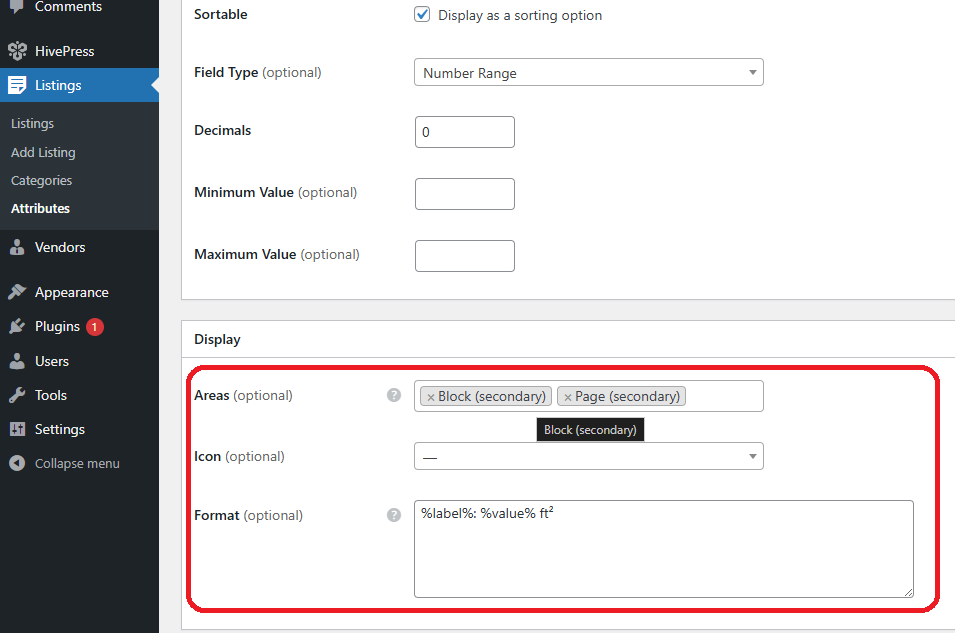Click the help icon next to Areas
The width and height of the screenshot is (955, 633).
pos(394,395)
